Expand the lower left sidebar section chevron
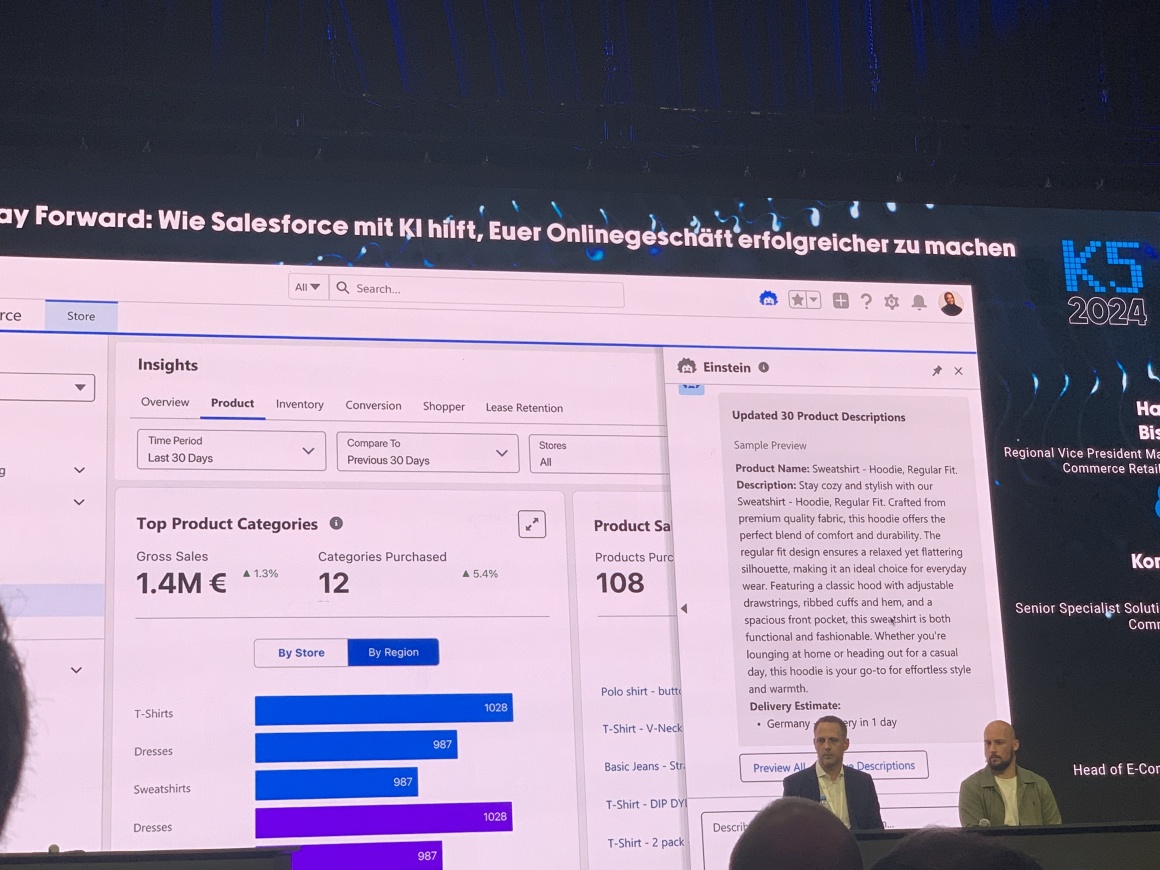The image size is (1160, 870). (76, 670)
